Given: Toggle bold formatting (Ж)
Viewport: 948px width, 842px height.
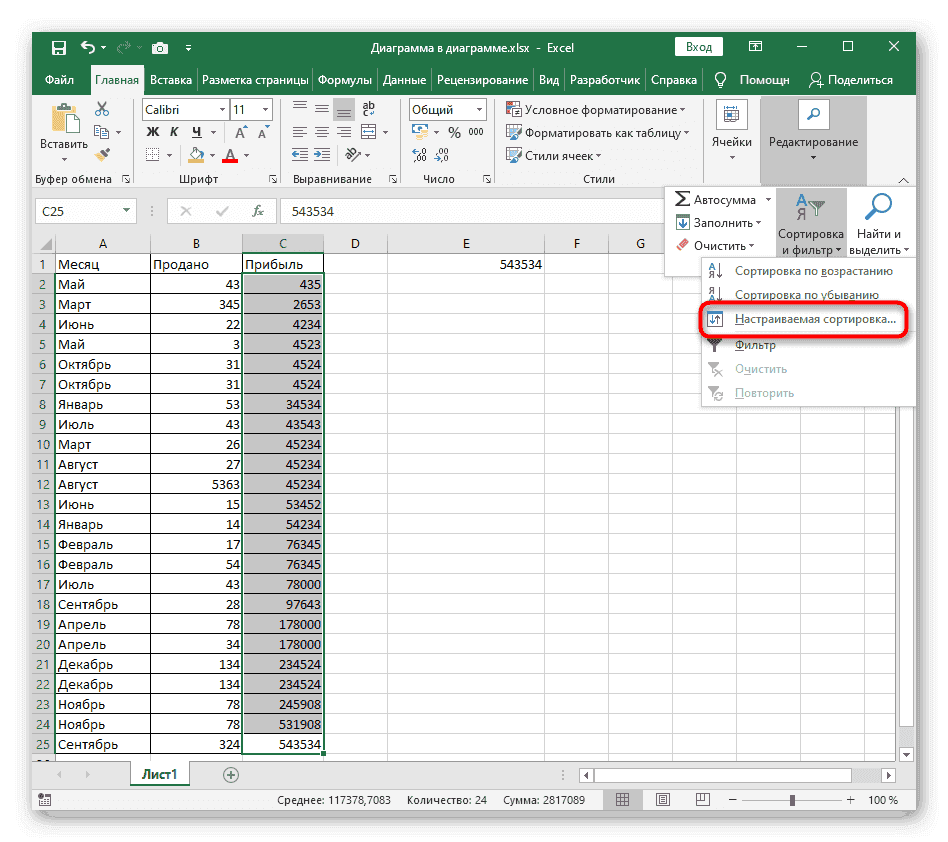Looking at the screenshot, I should coord(153,132).
